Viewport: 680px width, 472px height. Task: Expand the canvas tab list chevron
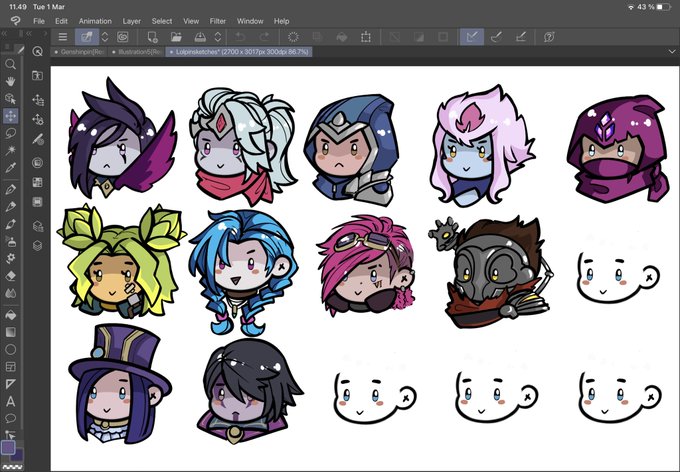(671, 52)
